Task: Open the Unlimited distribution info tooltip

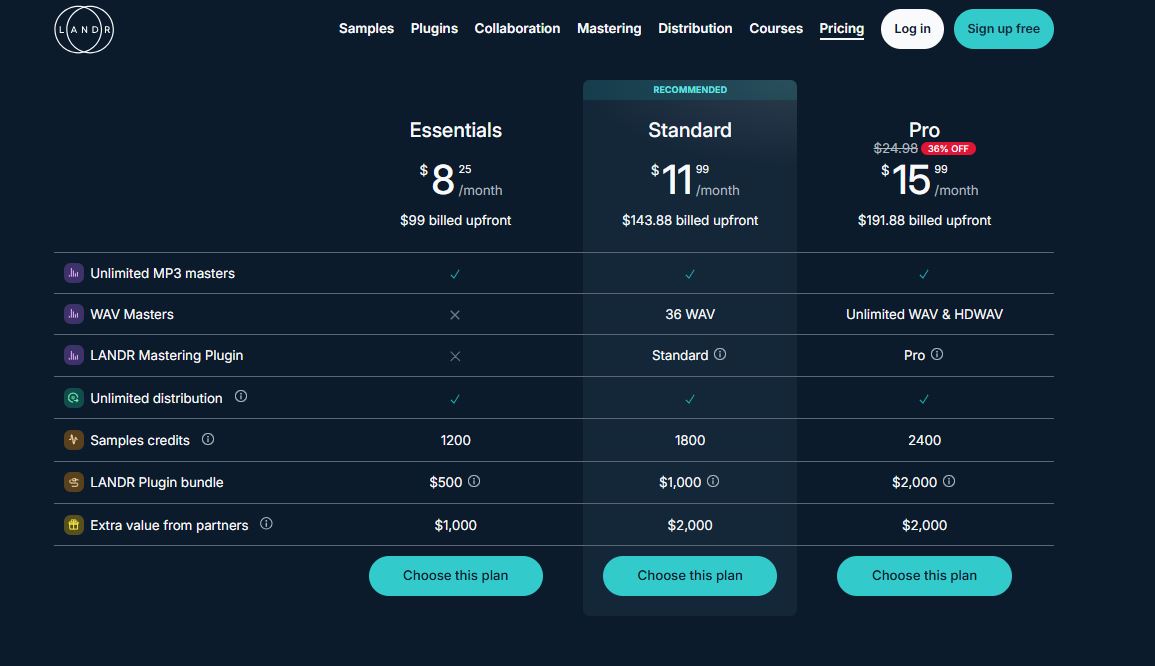Action: [x=241, y=396]
